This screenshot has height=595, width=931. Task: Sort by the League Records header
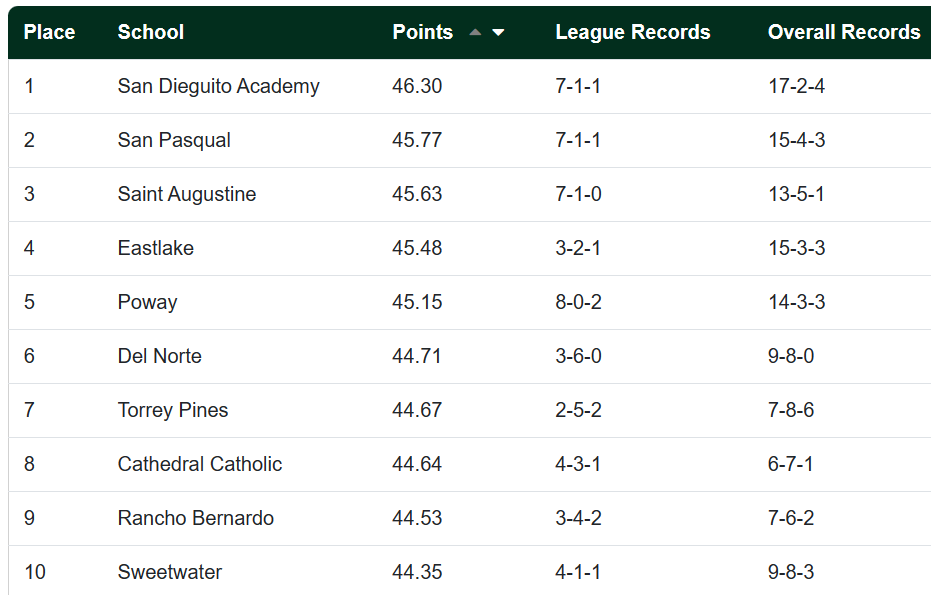(632, 32)
